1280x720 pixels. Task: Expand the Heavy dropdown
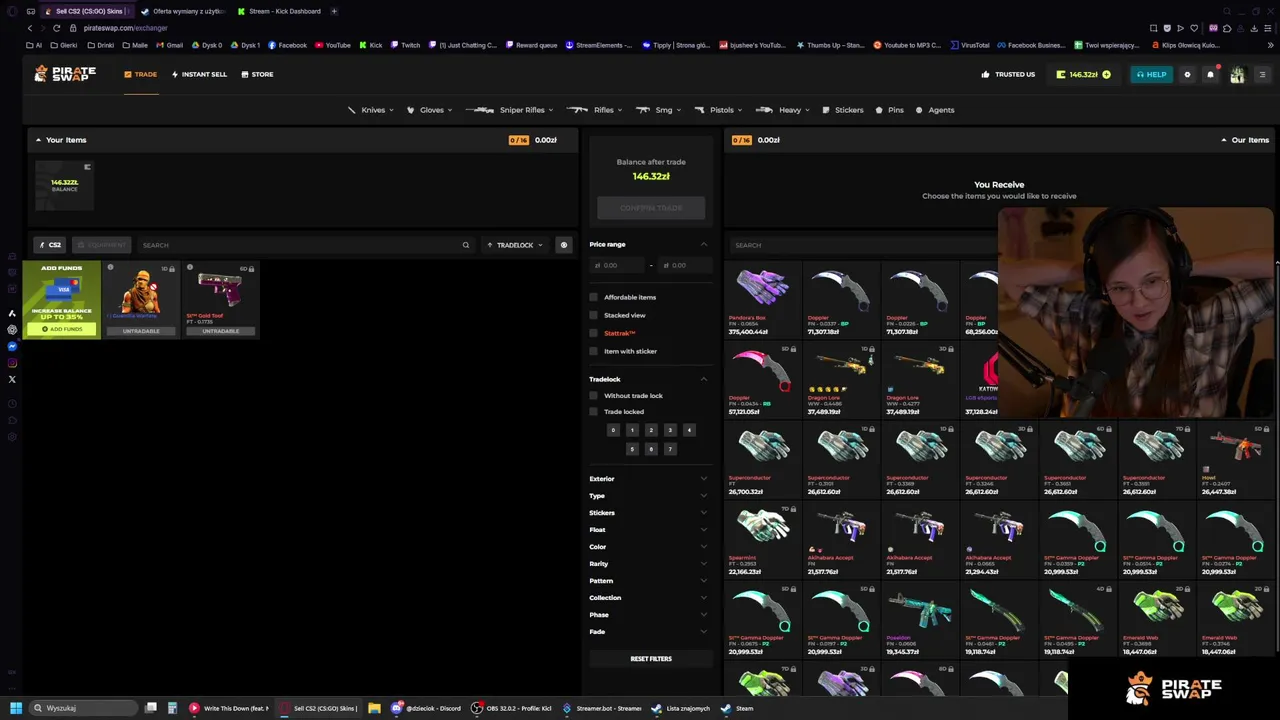(783, 110)
